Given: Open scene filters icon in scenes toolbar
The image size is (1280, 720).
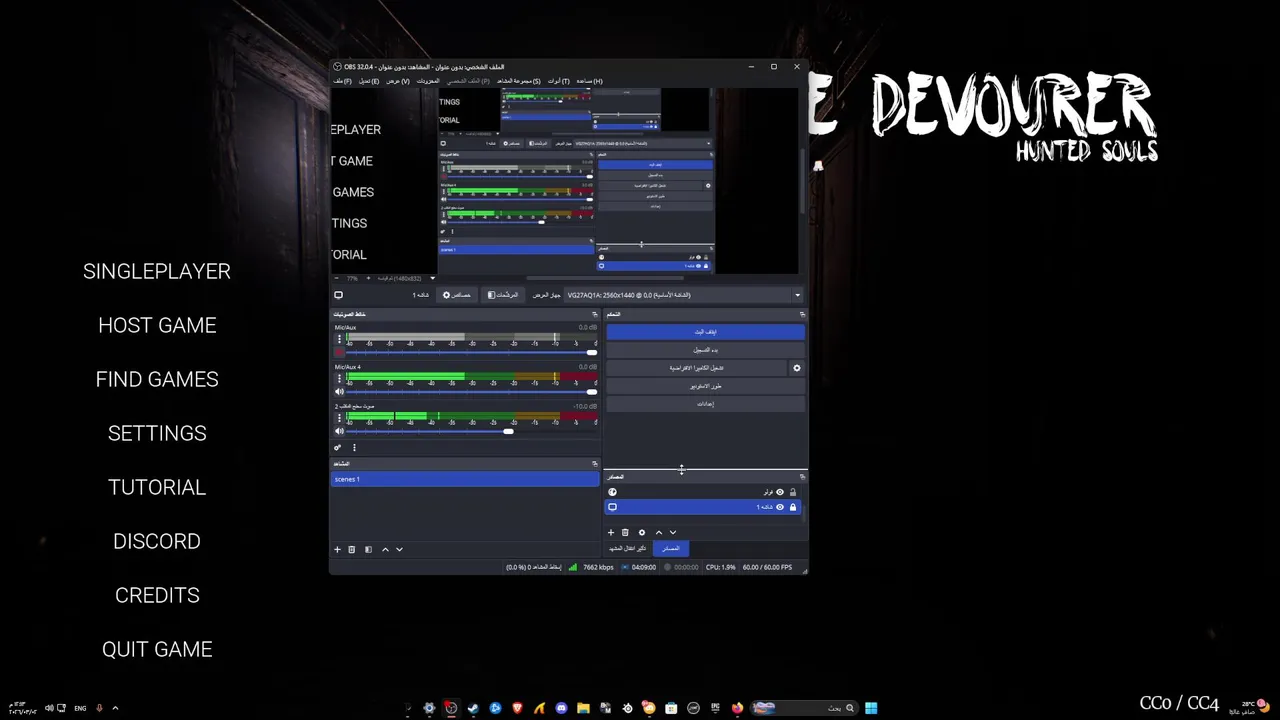Looking at the screenshot, I should [368, 549].
